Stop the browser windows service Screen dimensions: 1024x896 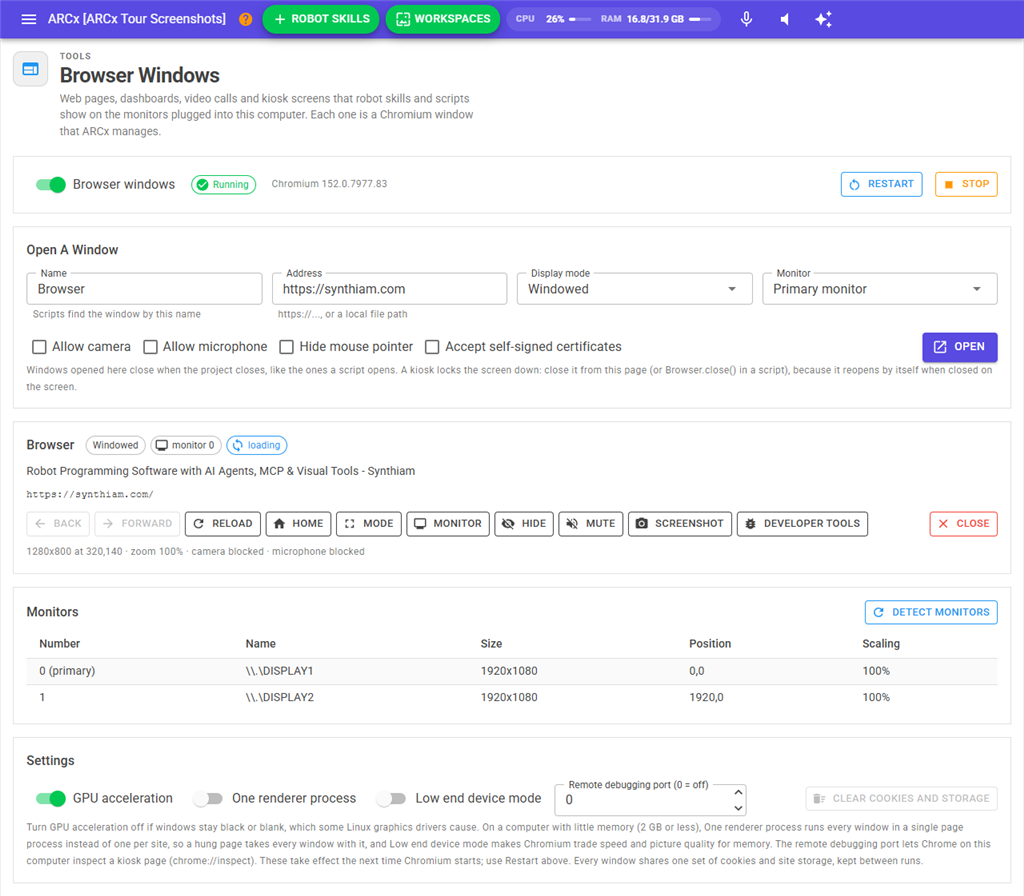[967, 184]
